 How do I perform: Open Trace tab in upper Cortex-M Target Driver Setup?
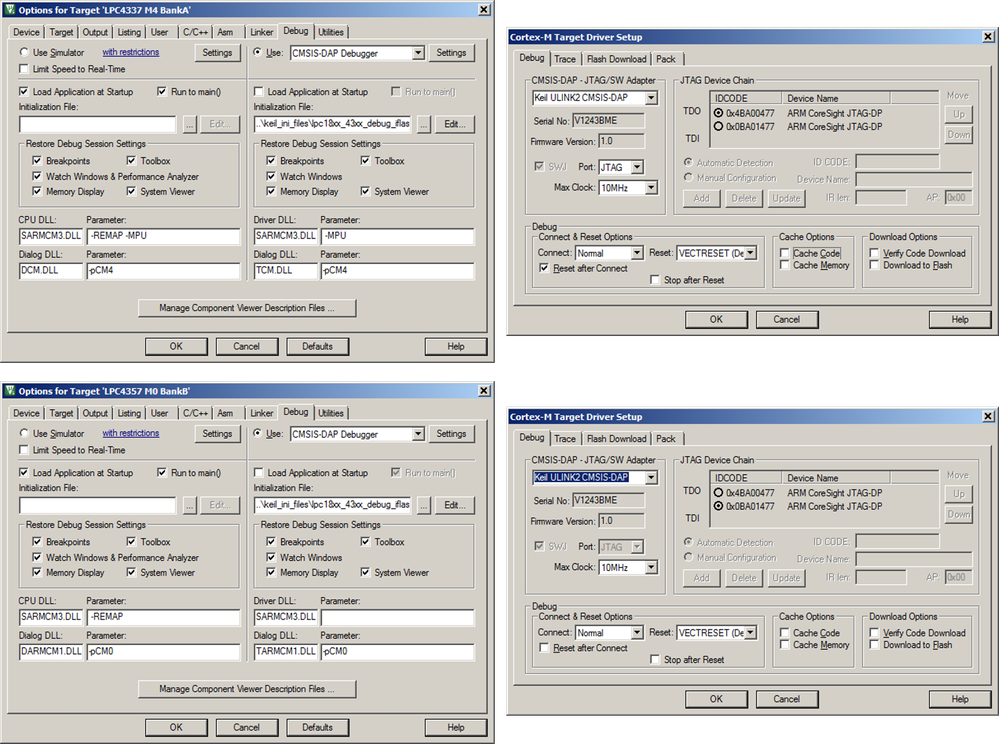pos(564,59)
